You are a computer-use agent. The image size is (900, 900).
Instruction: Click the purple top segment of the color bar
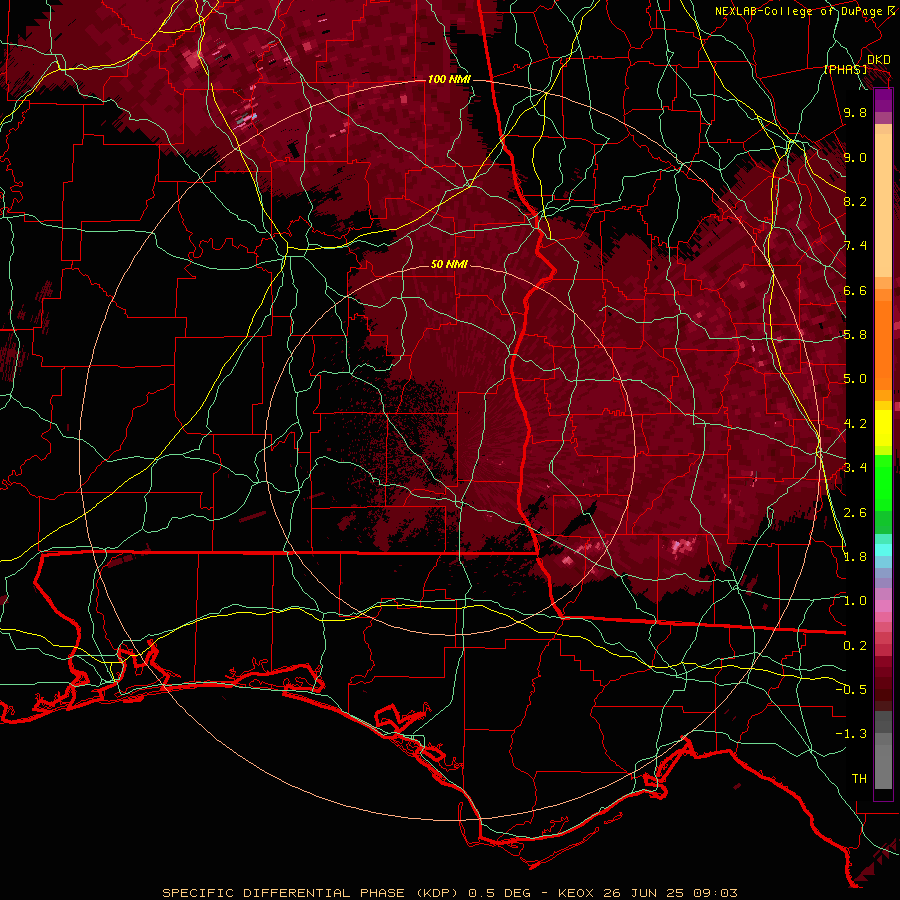883,100
